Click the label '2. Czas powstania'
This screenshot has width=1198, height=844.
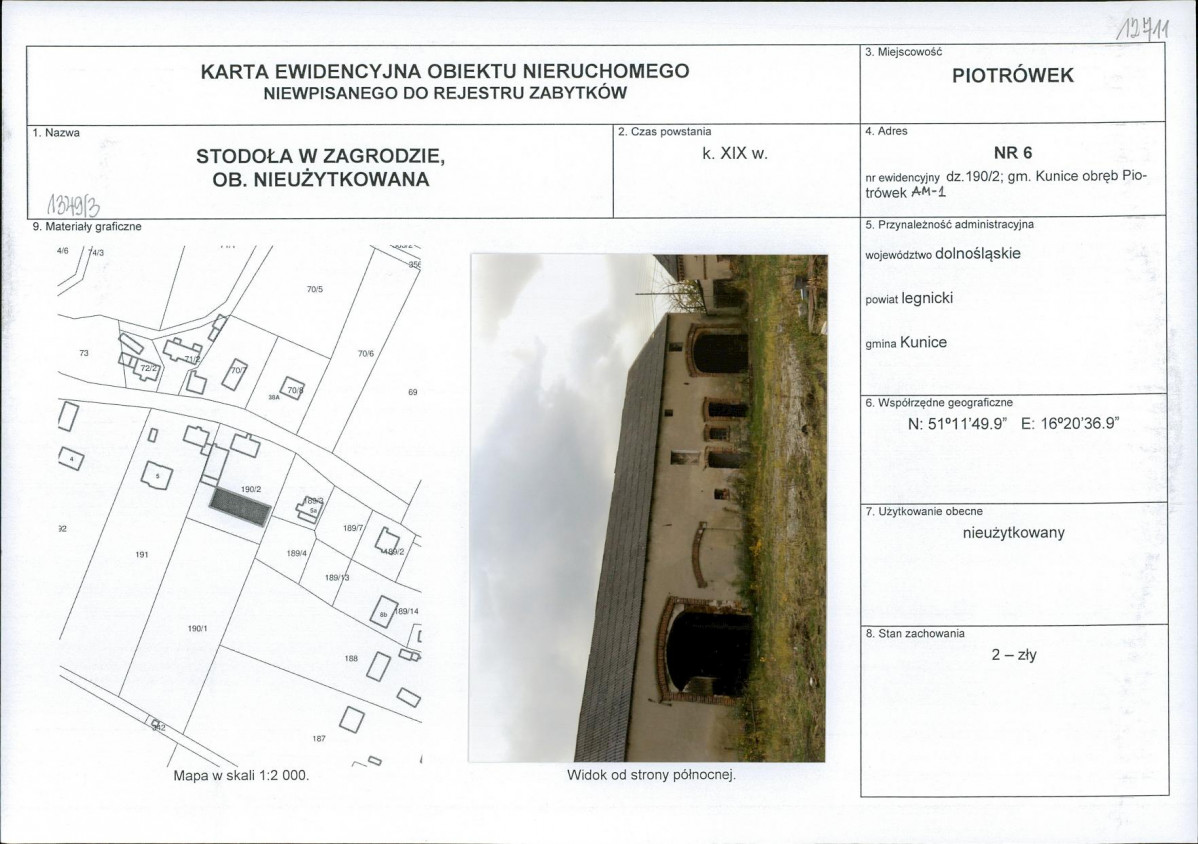[x=665, y=131]
